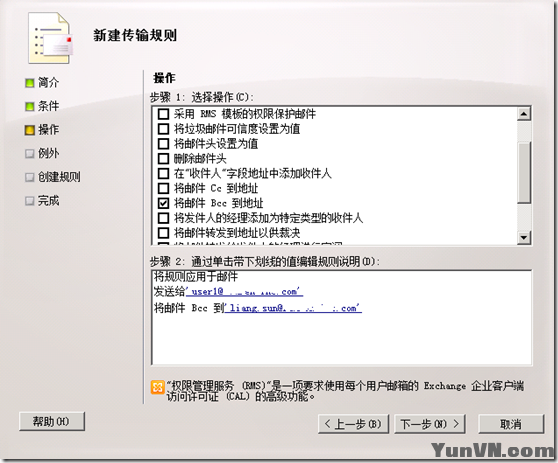The width and height of the screenshot is (558, 463).
Task: Click the gray 完成 step indicator
Action: pos(30,201)
